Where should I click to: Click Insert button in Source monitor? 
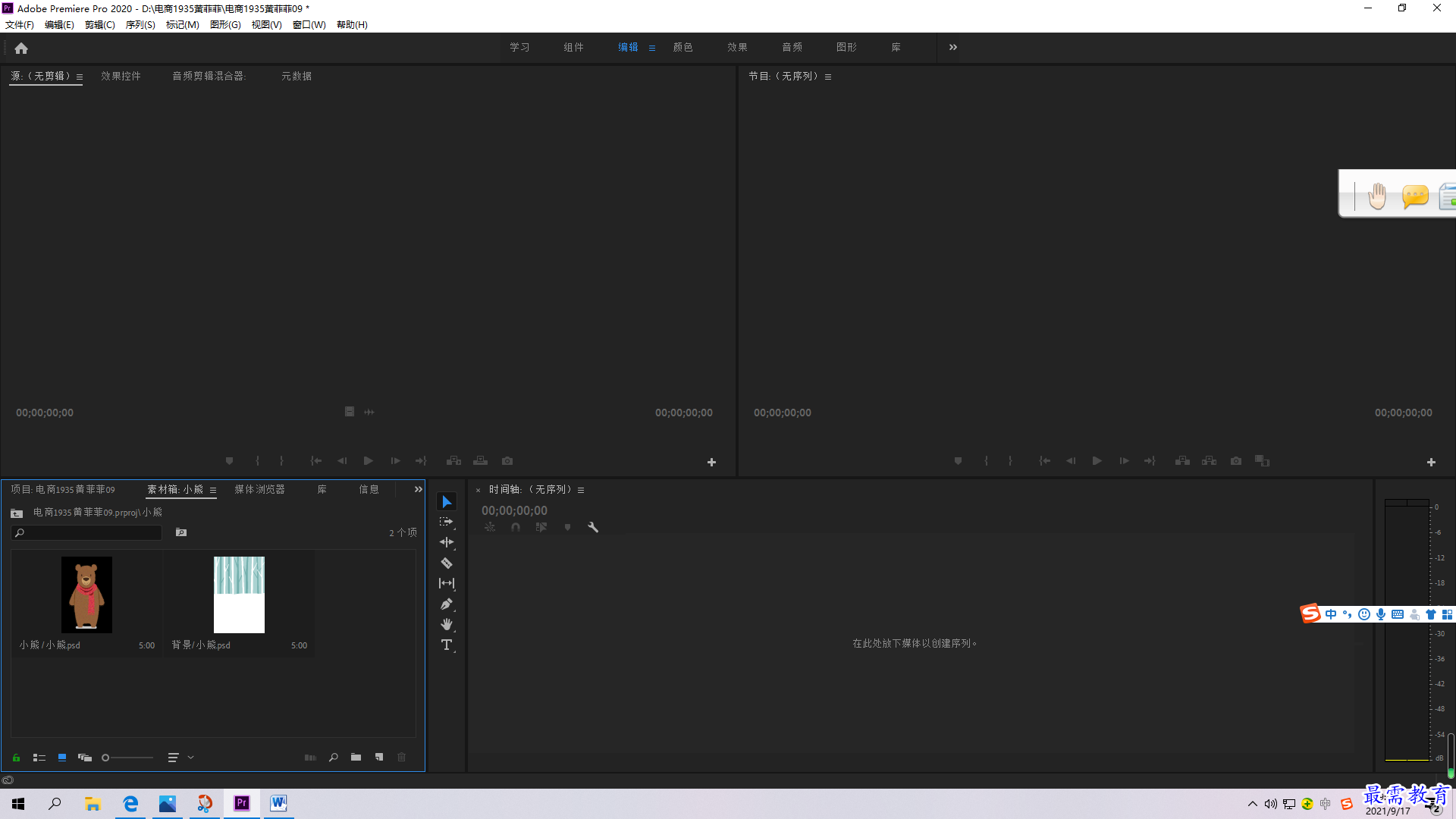coord(453,461)
